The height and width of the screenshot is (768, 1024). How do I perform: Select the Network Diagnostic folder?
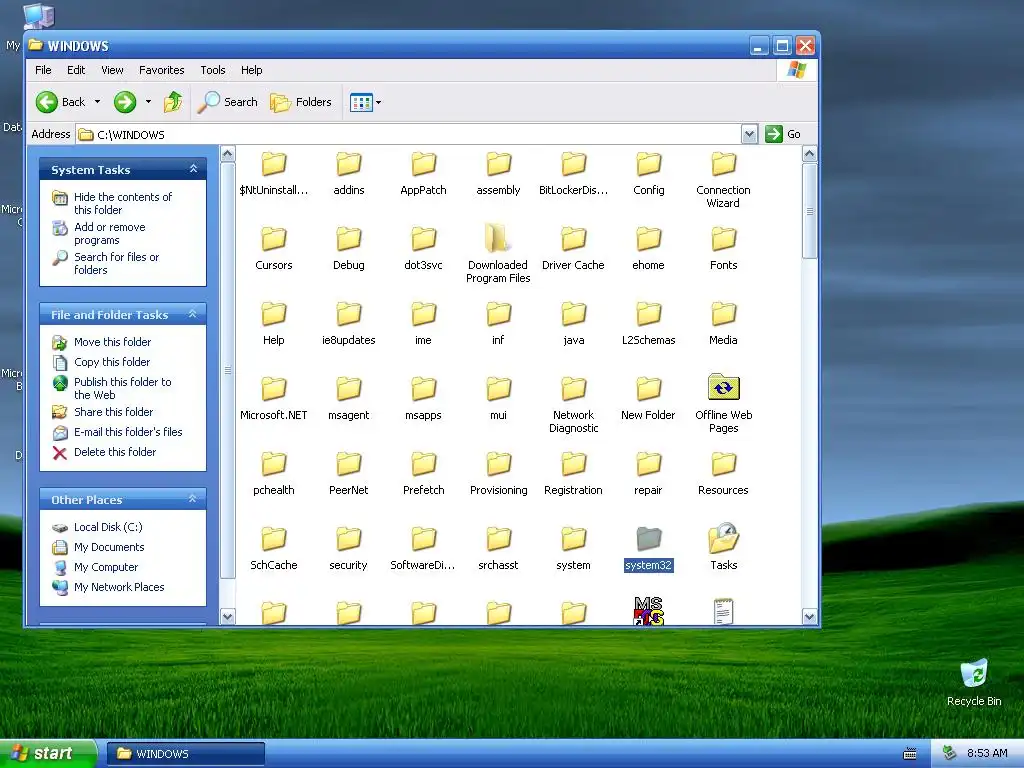[573, 404]
